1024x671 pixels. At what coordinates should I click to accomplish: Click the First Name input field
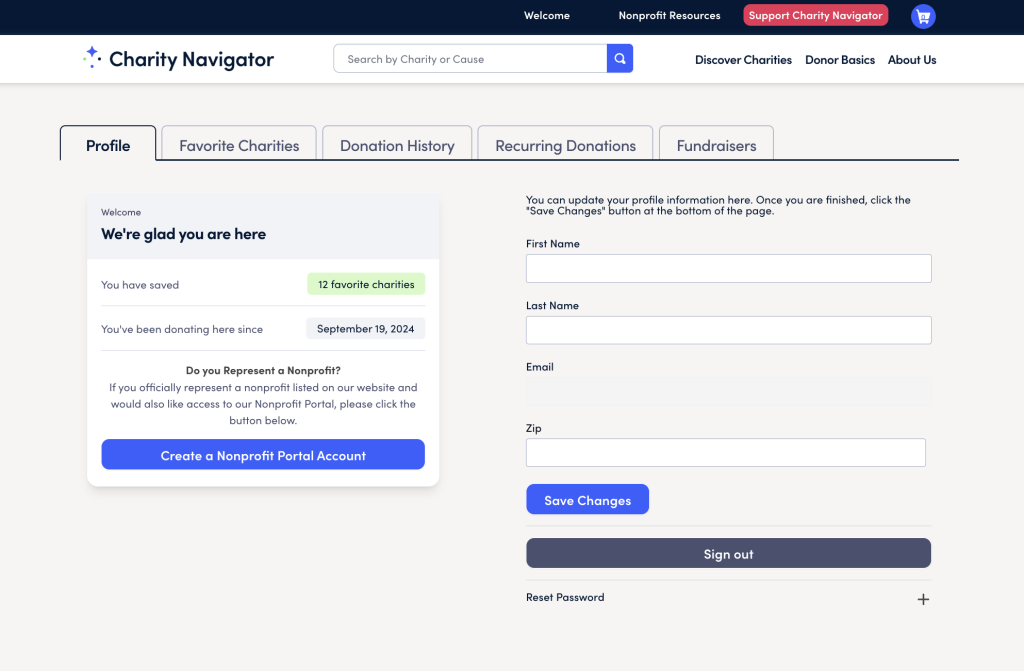[x=728, y=269]
